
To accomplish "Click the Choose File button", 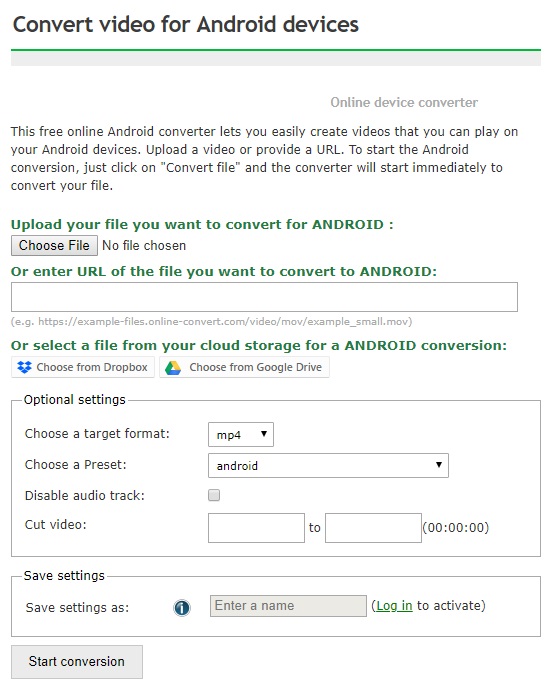I will pos(54,246).
